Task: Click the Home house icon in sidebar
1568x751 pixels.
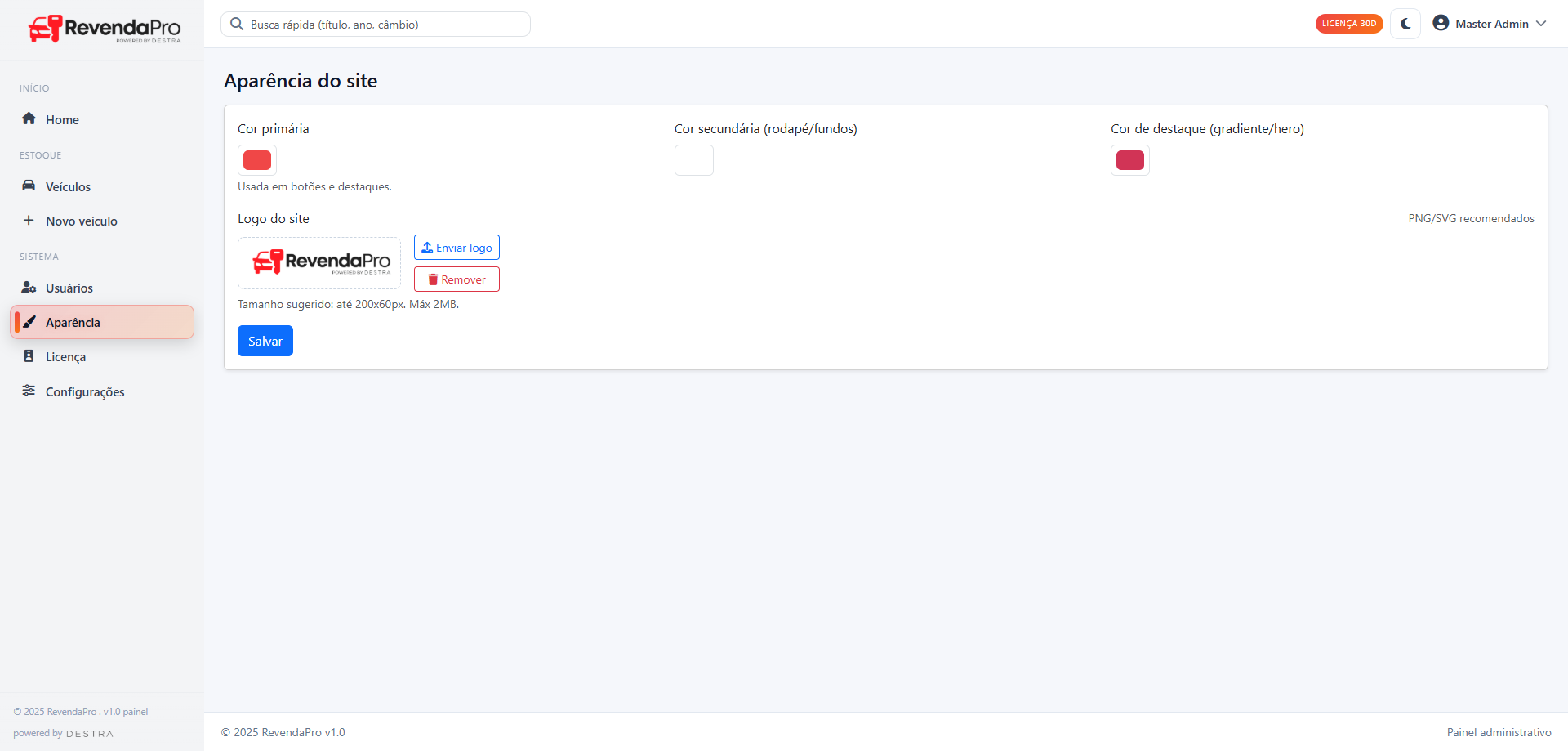Action: (x=29, y=118)
